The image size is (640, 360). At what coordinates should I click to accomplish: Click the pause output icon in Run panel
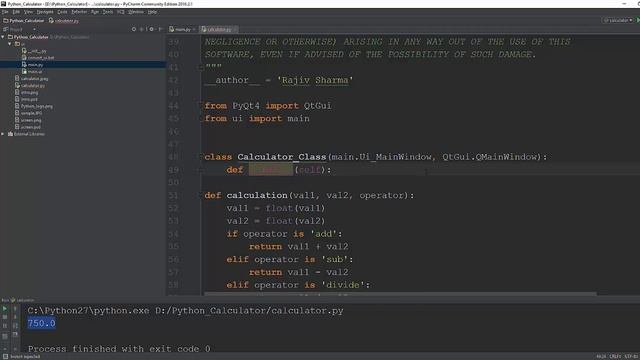pos(5,326)
